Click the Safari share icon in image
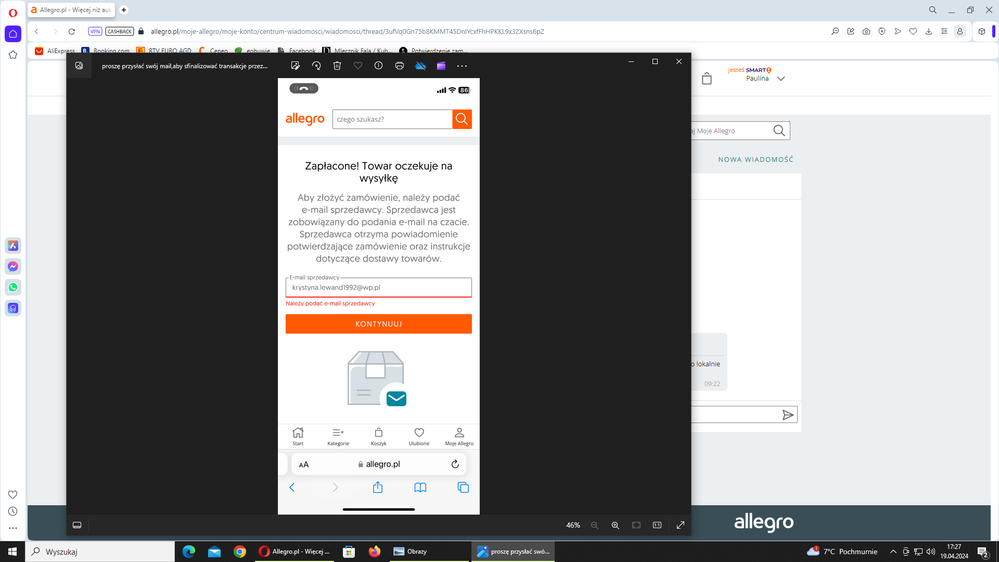This screenshot has height=562, width=999. click(x=378, y=487)
